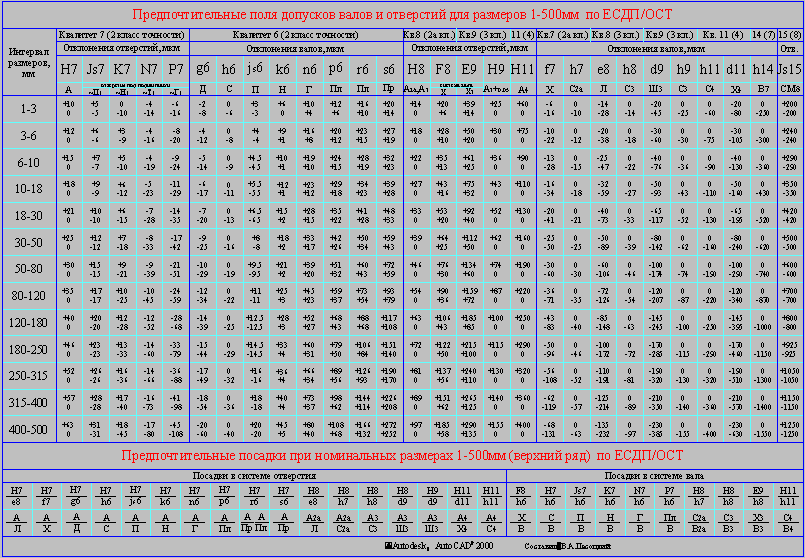Select the Js7 column header in deviations table

(x=95, y=69)
